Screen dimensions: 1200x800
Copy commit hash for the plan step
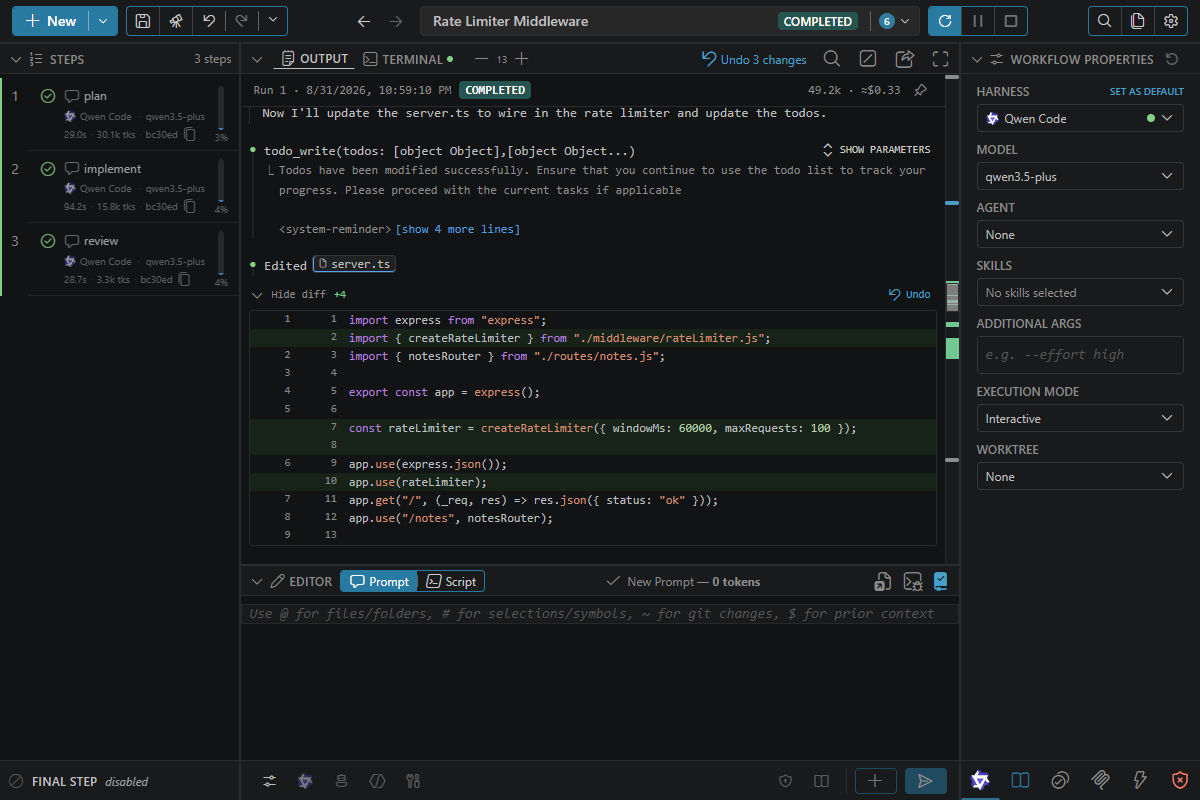(x=189, y=134)
